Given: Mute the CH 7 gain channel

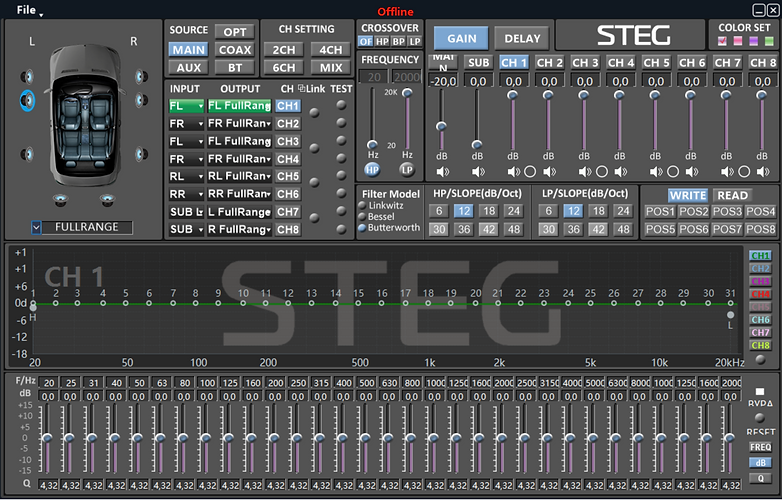Looking at the screenshot, I should 727,172.
